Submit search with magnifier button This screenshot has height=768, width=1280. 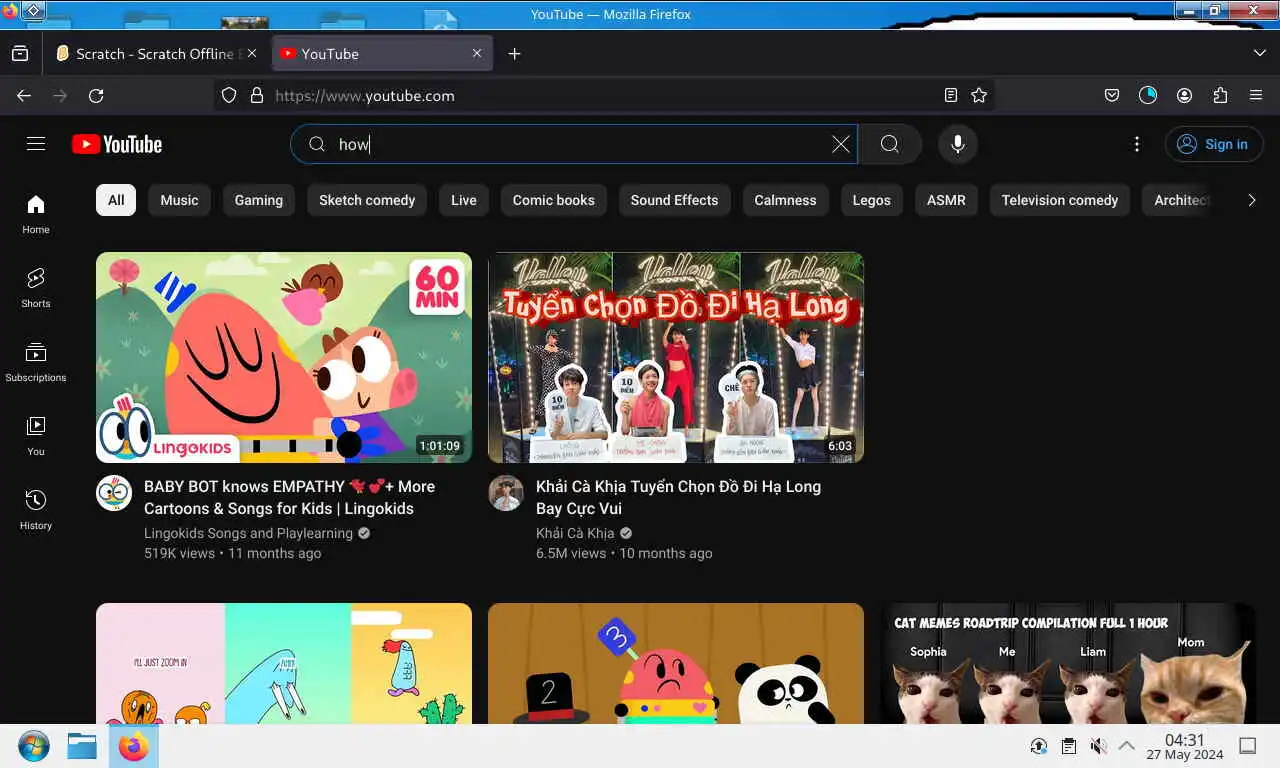[890, 144]
